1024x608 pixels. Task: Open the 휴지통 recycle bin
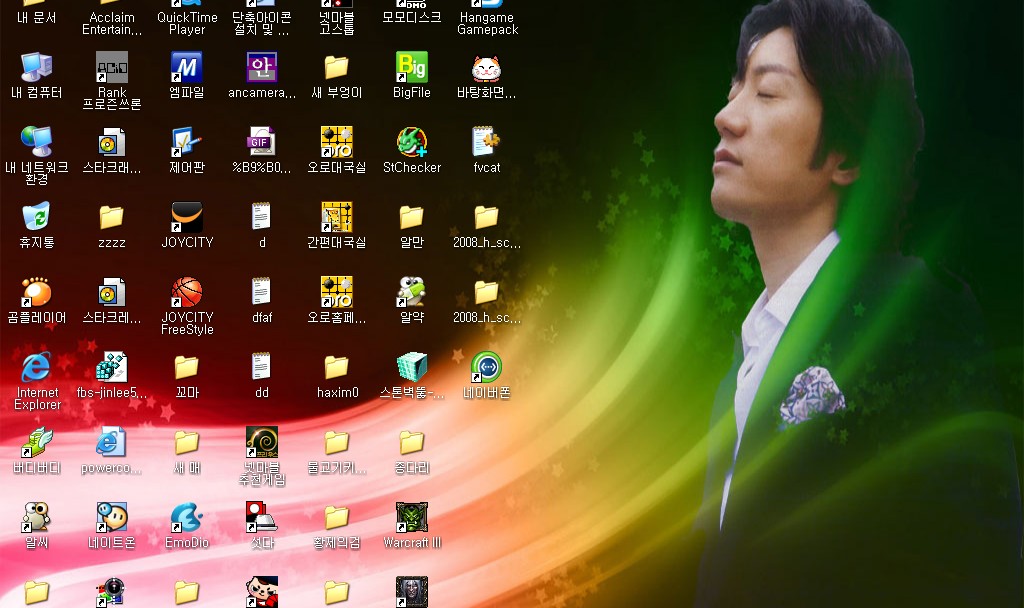37,217
